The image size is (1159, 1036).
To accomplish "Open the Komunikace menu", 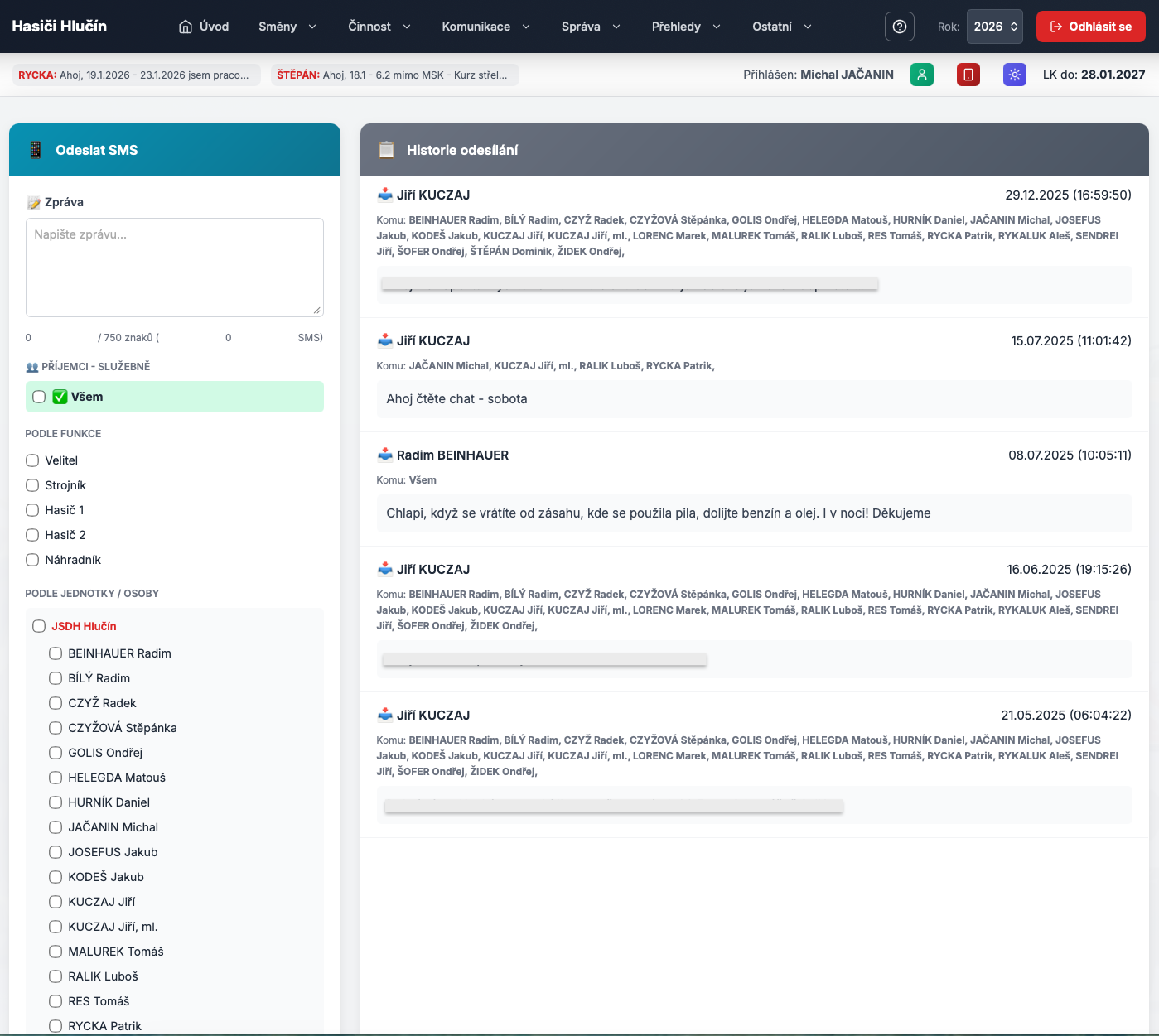I will click(x=485, y=27).
